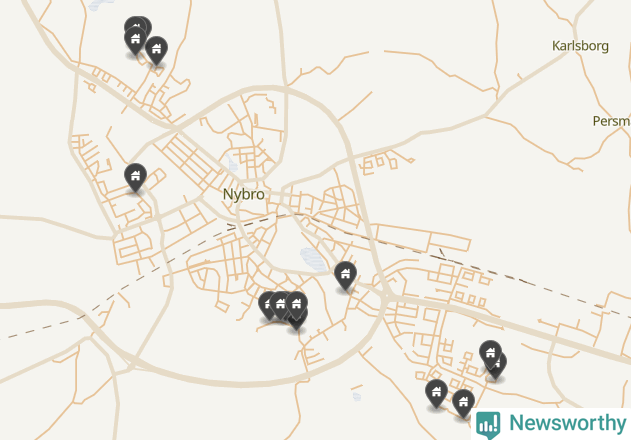Open the rightmost house marker in the northwest cluster
Viewport: 631px width, 440px height.
click(x=156, y=50)
